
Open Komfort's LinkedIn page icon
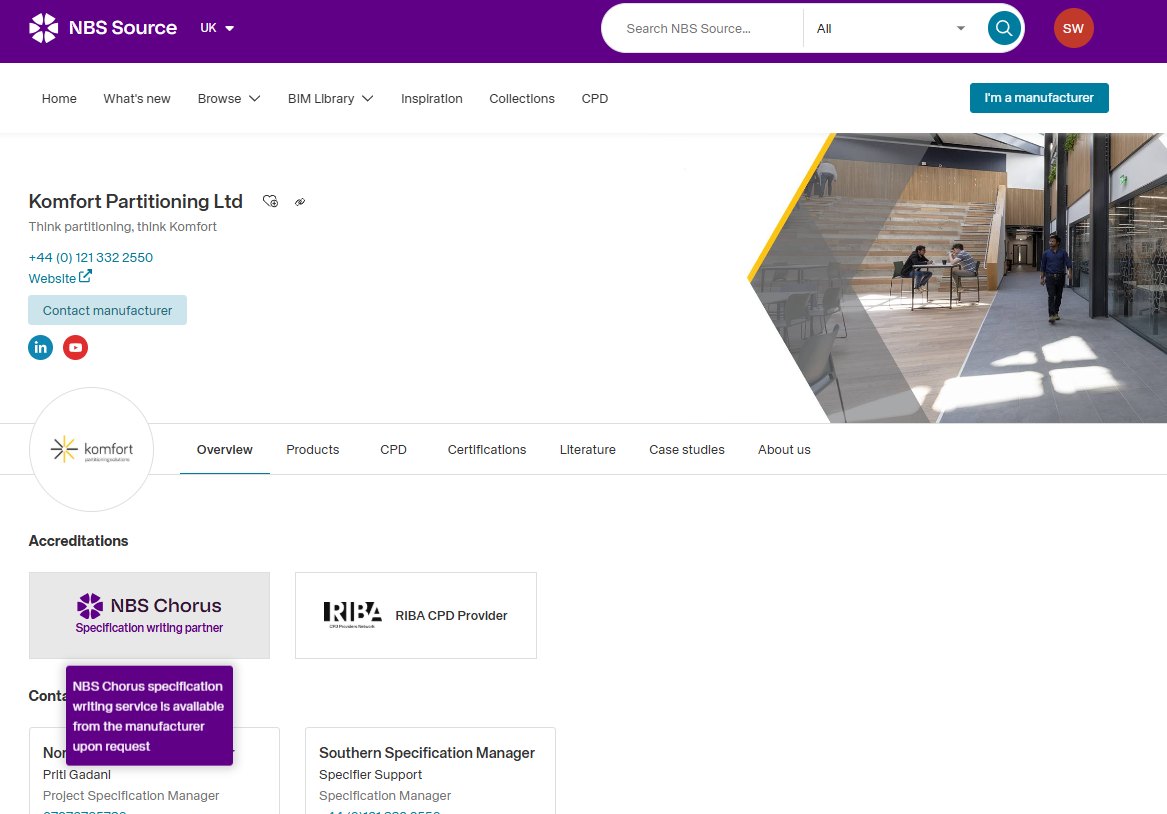(x=41, y=347)
